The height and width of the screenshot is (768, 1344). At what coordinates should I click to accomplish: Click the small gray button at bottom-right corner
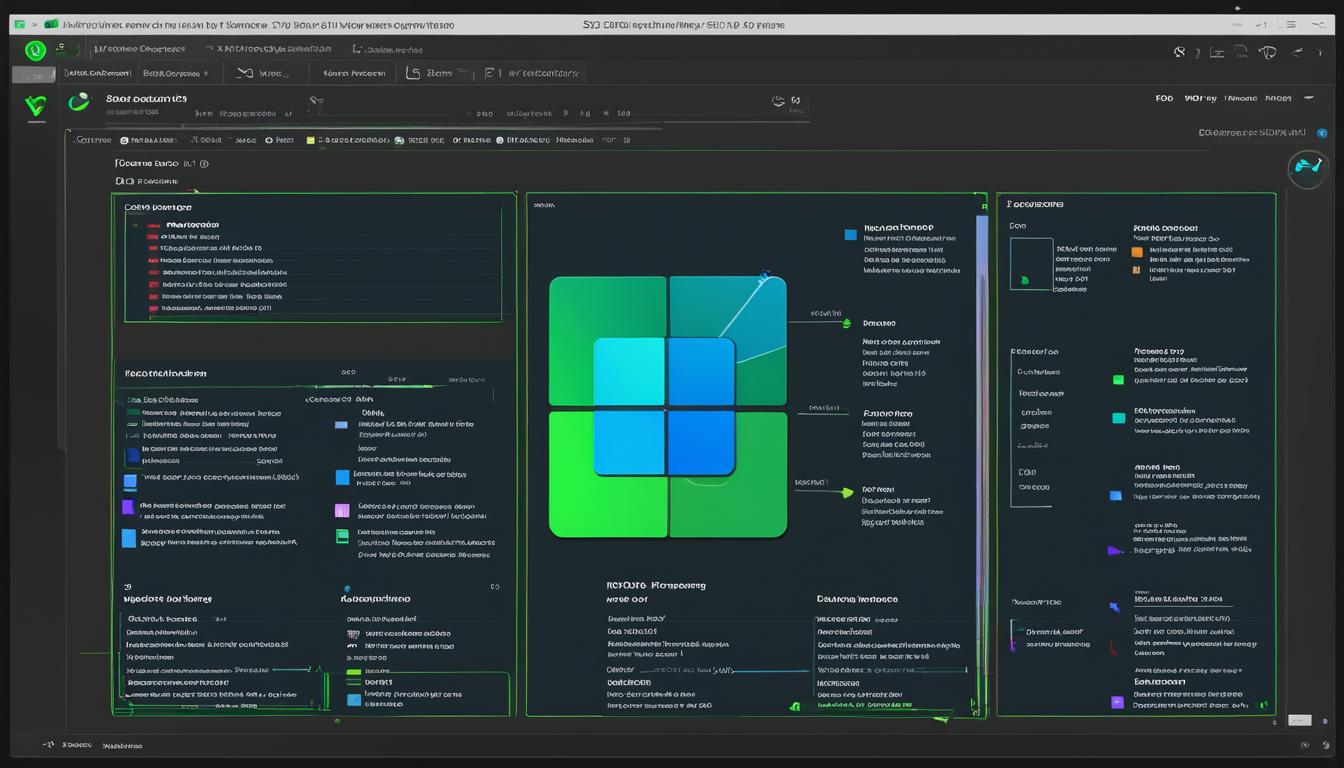(1298, 720)
